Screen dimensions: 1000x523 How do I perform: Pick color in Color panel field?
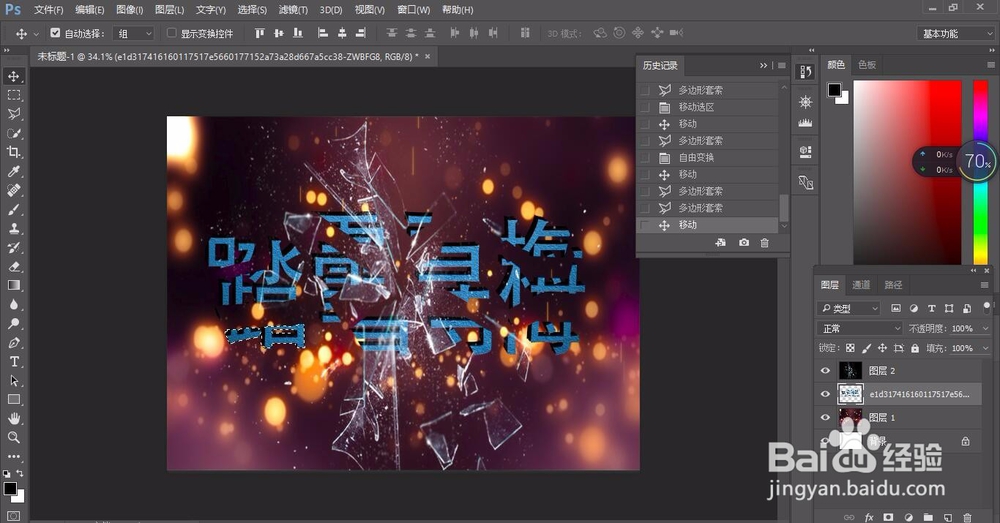[907, 172]
